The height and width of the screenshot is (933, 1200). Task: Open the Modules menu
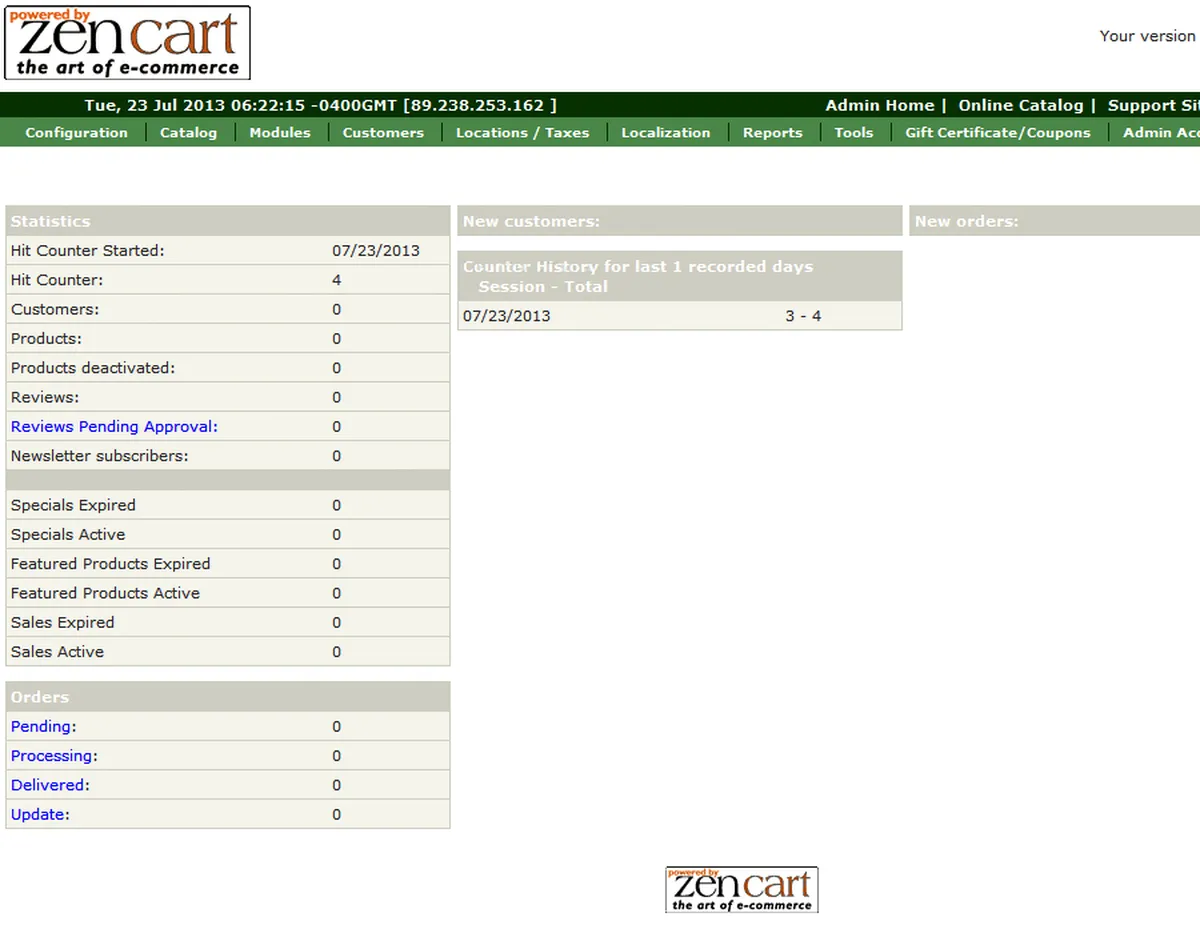280,132
